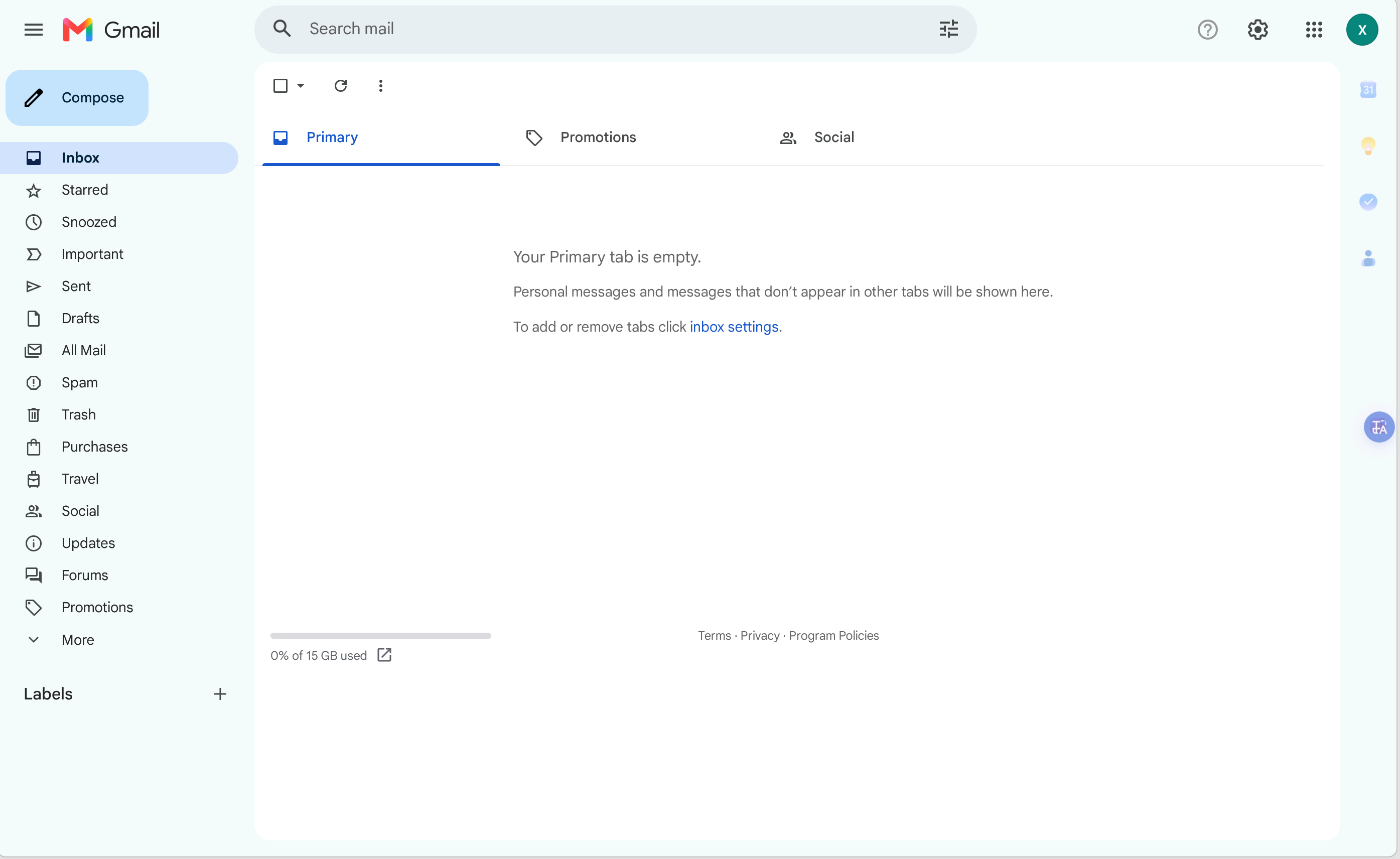This screenshot has width=1400, height=859.
Task: Open the account avatar menu
Action: click(1362, 30)
